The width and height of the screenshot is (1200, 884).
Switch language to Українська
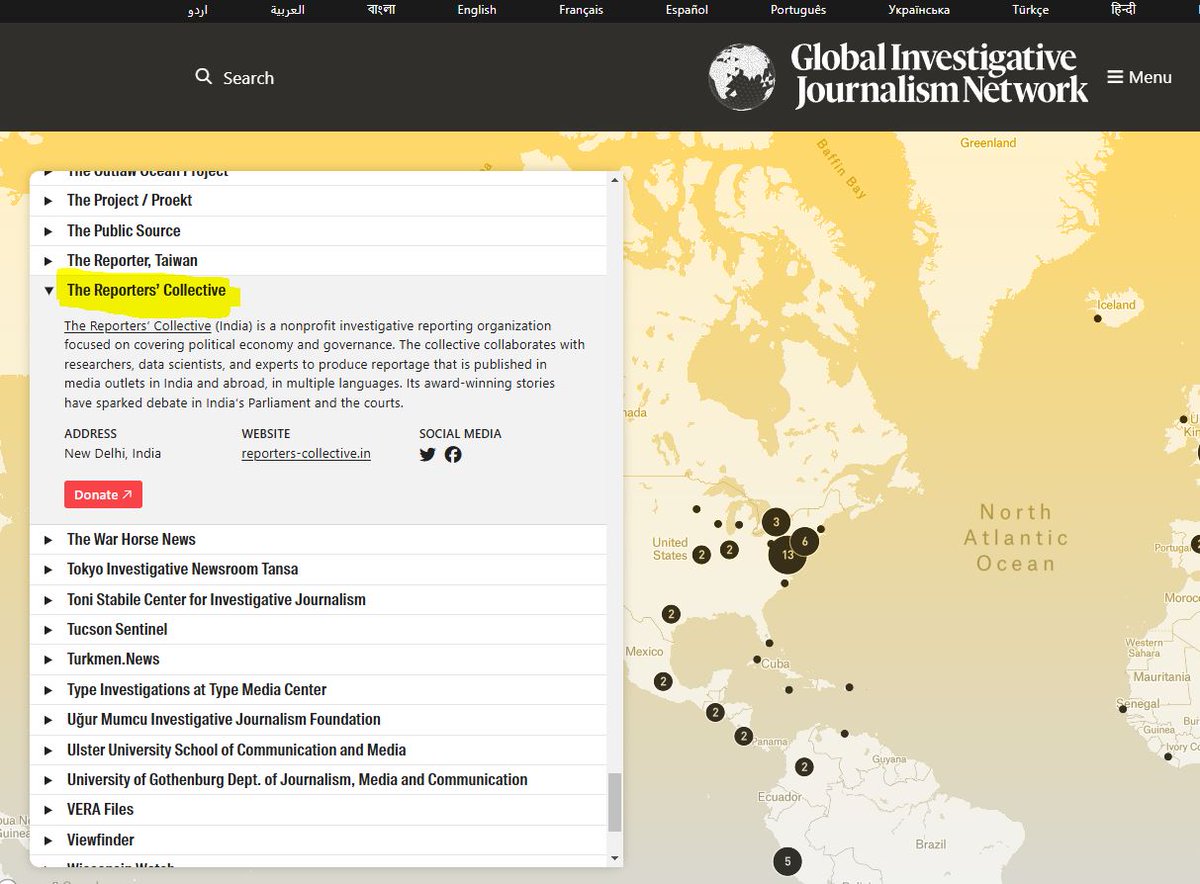click(x=919, y=10)
